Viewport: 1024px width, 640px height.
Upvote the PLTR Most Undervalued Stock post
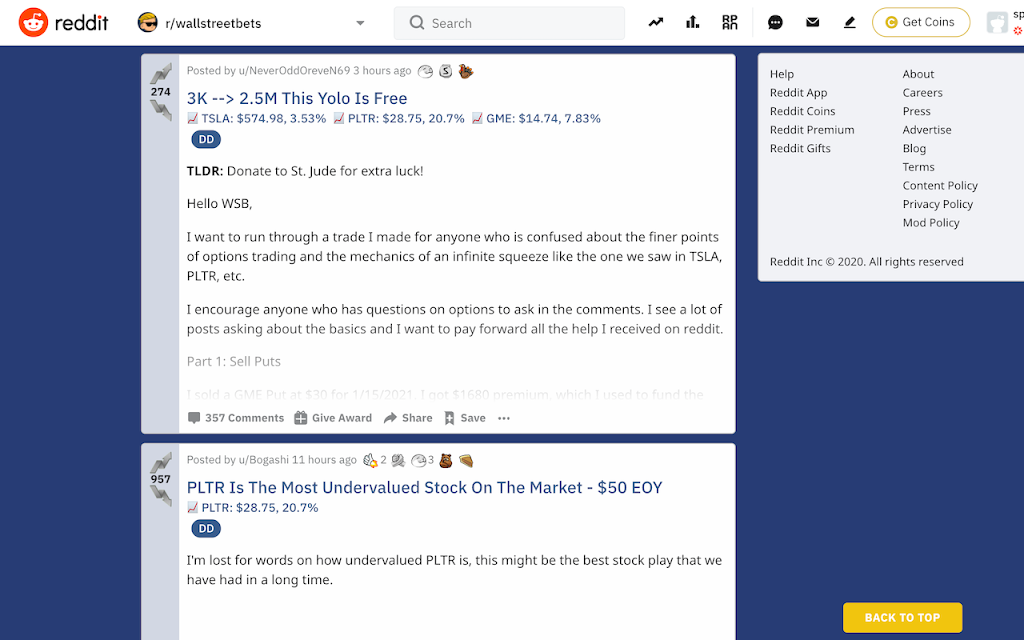[161, 462]
